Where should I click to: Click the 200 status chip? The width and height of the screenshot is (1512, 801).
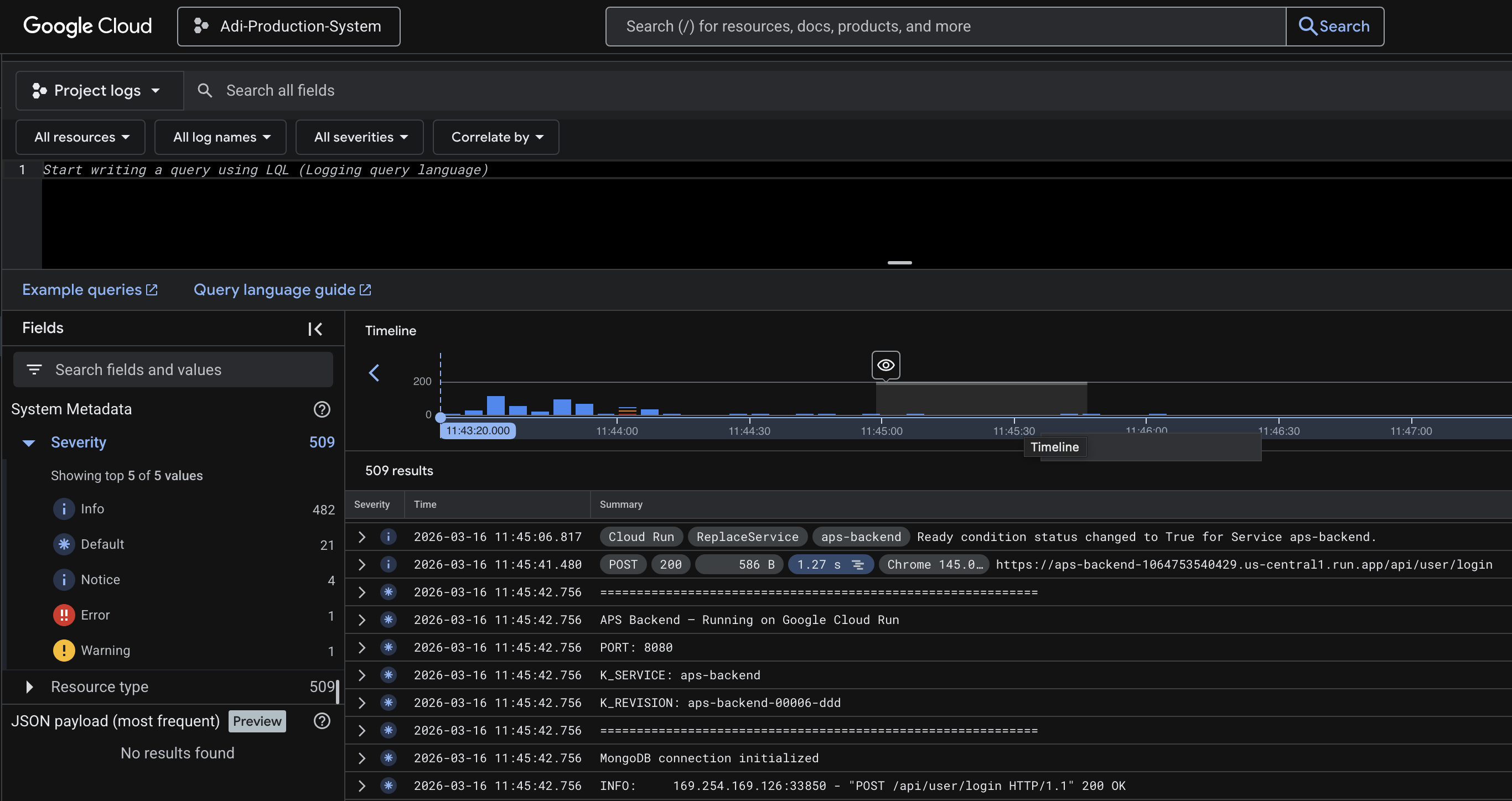point(670,564)
